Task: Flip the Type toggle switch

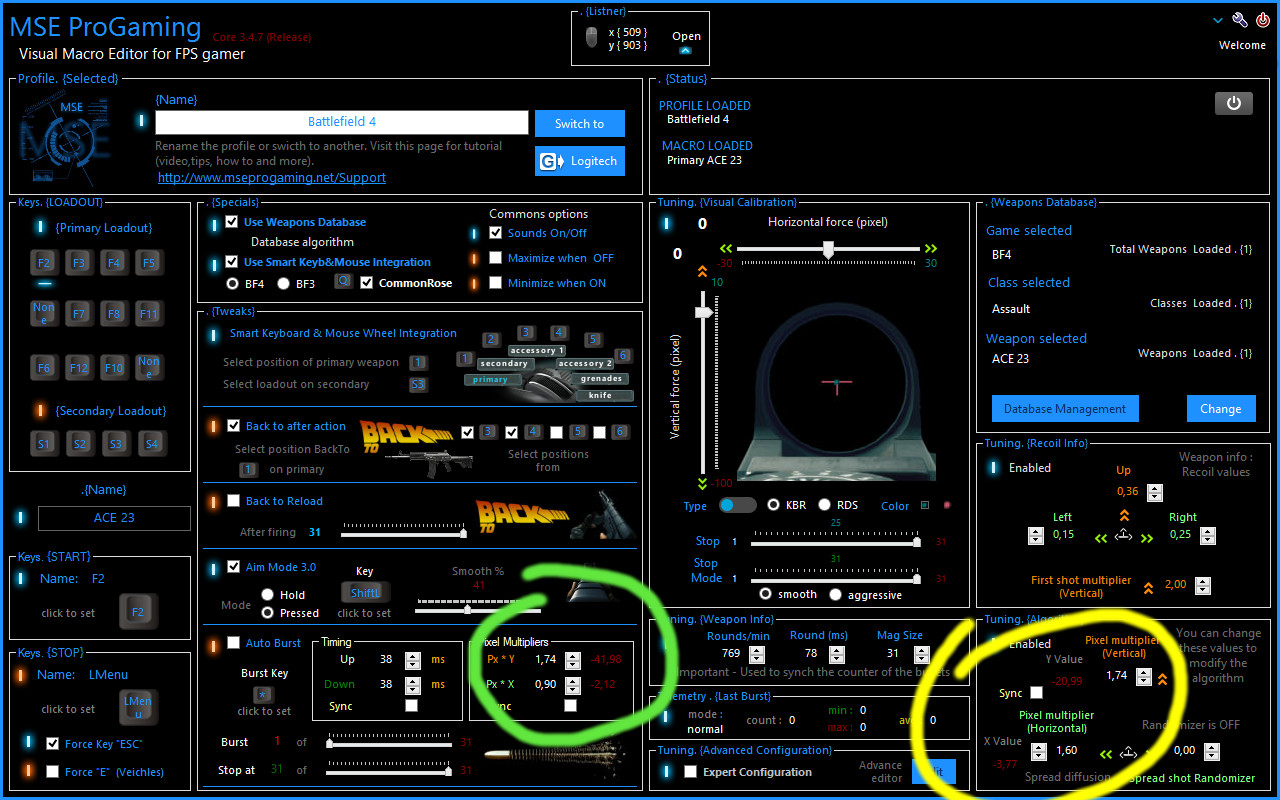Action: pos(738,505)
